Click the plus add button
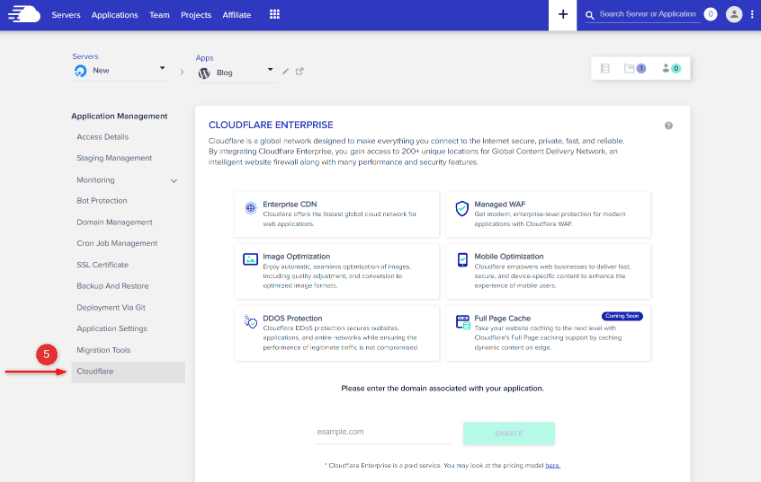This screenshot has height=482, width=761. [563, 15]
